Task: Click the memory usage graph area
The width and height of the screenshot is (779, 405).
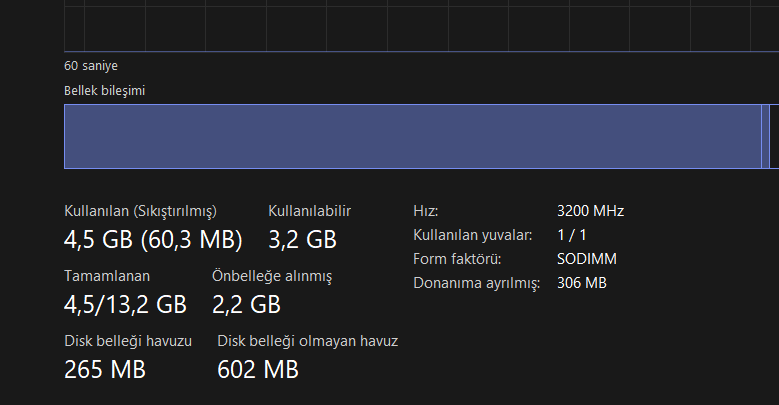Action: click(x=421, y=25)
